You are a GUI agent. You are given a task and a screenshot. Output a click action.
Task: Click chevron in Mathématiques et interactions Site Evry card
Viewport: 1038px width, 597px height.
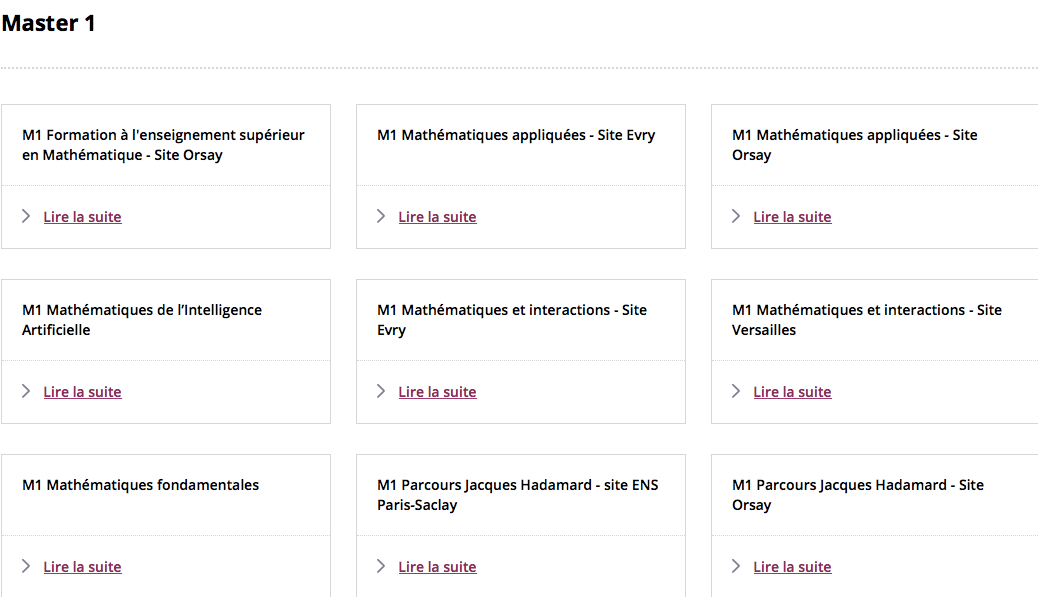(381, 391)
